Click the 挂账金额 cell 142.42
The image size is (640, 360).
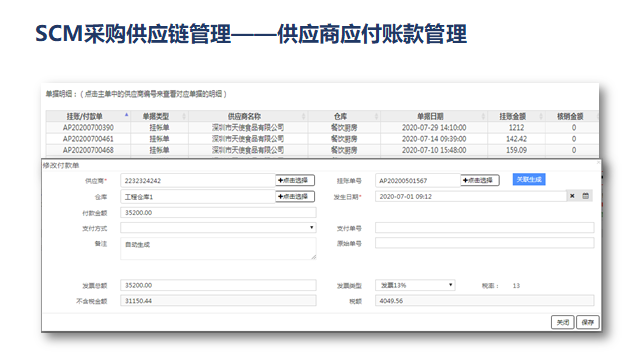coord(516,139)
